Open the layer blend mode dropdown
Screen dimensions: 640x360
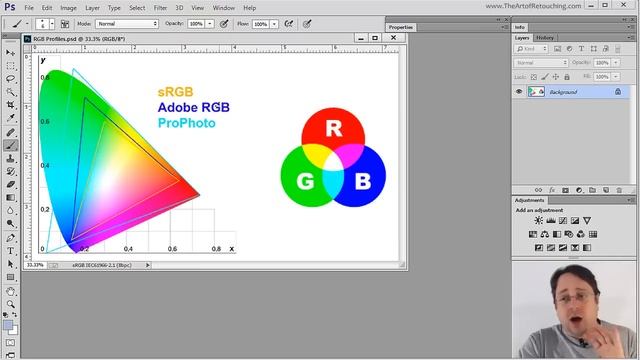click(x=540, y=63)
